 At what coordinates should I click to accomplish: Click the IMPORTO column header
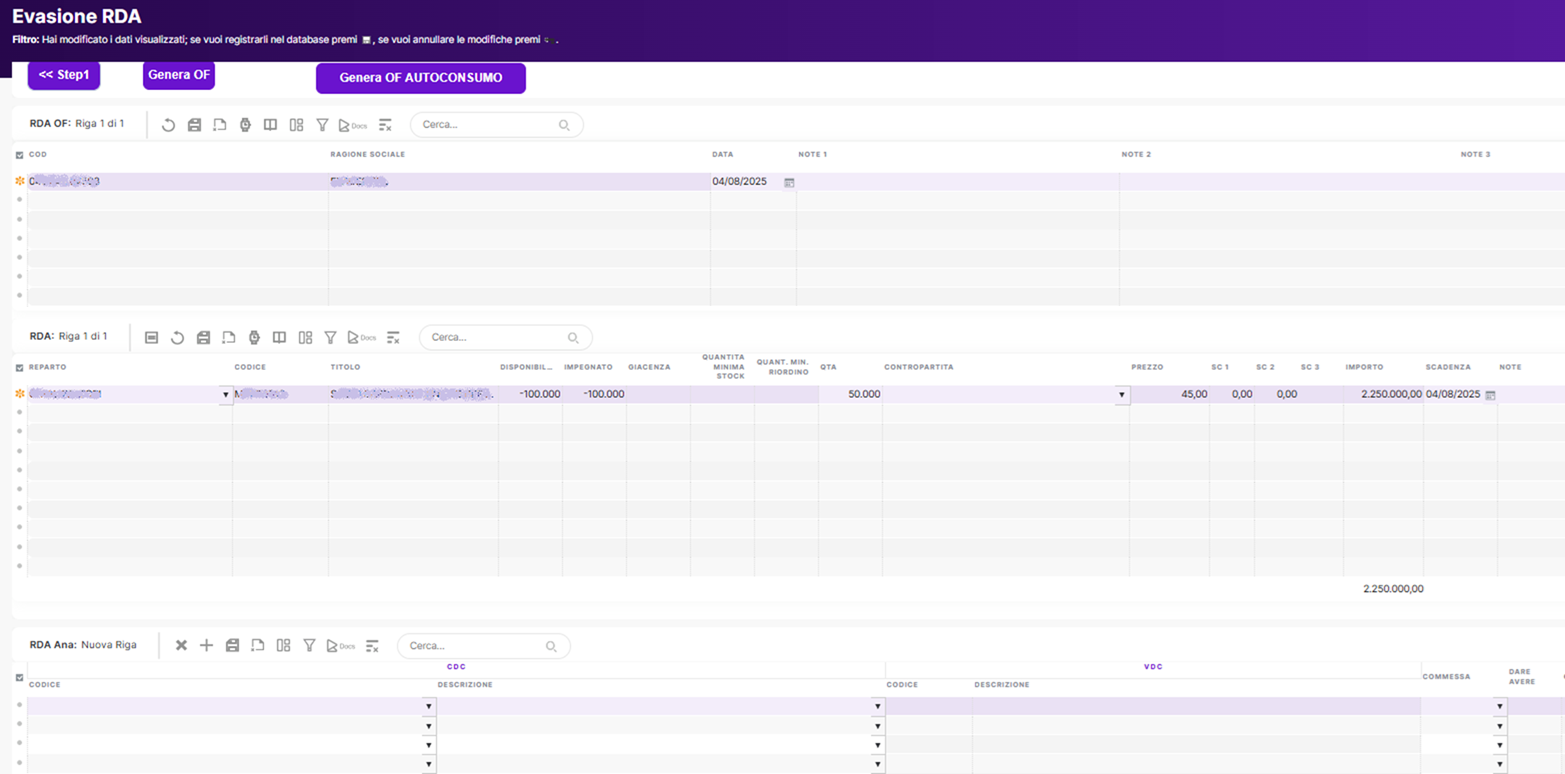[x=1364, y=368]
